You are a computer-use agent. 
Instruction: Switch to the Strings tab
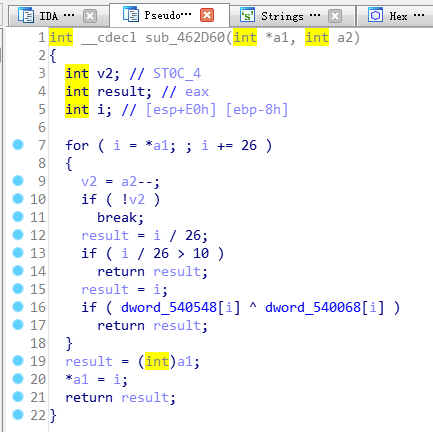pos(282,16)
